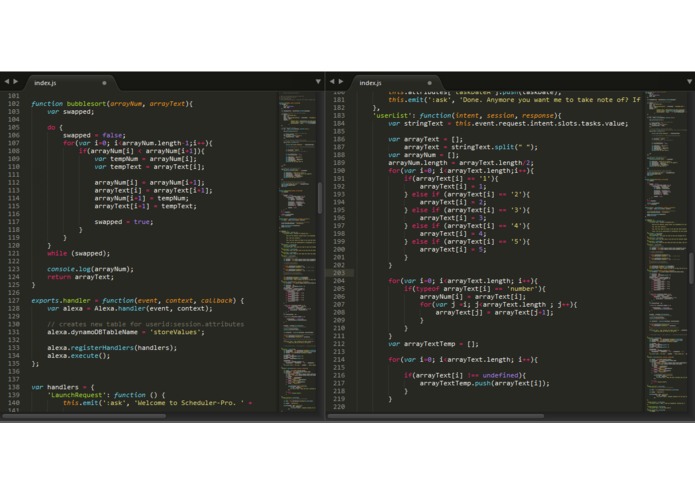Viewport: 695px width, 494px height.
Task: Close right pane index.js via unsaved dot
Action: point(429,83)
